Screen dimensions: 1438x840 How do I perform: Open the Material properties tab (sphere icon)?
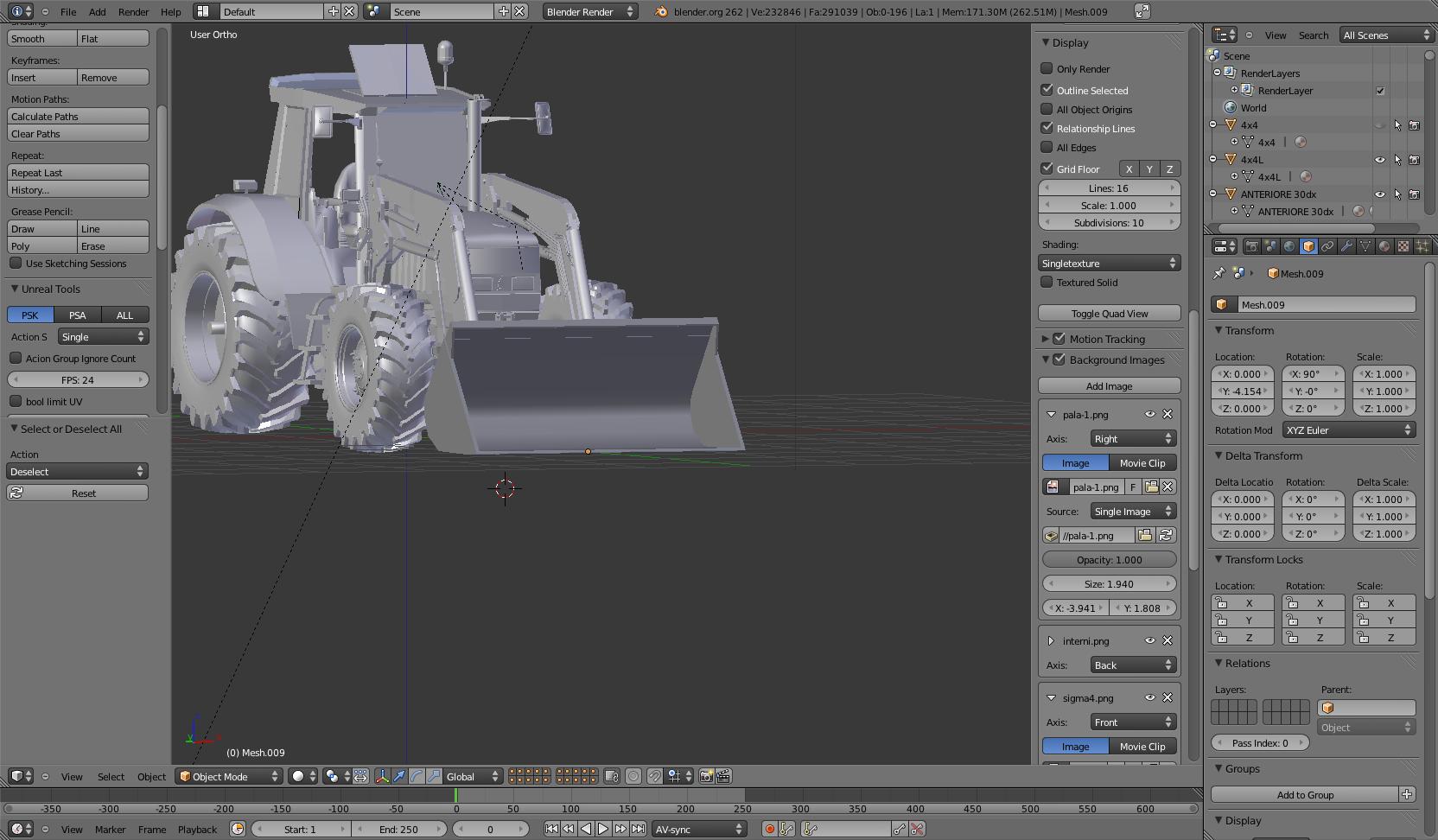(x=1384, y=246)
